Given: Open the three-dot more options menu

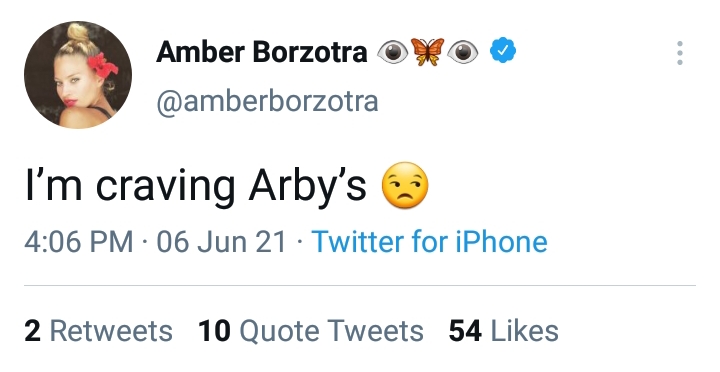Looking at the screenshot, I should (680, 53).
